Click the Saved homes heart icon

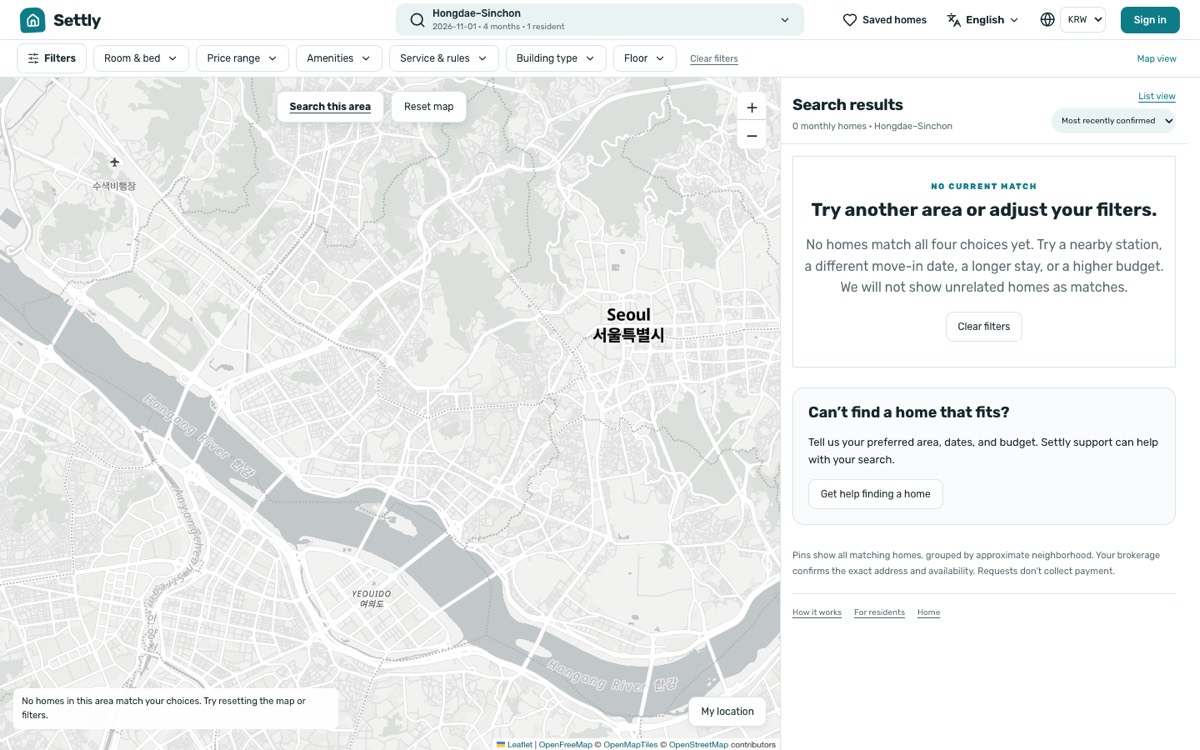coord(850,20)
